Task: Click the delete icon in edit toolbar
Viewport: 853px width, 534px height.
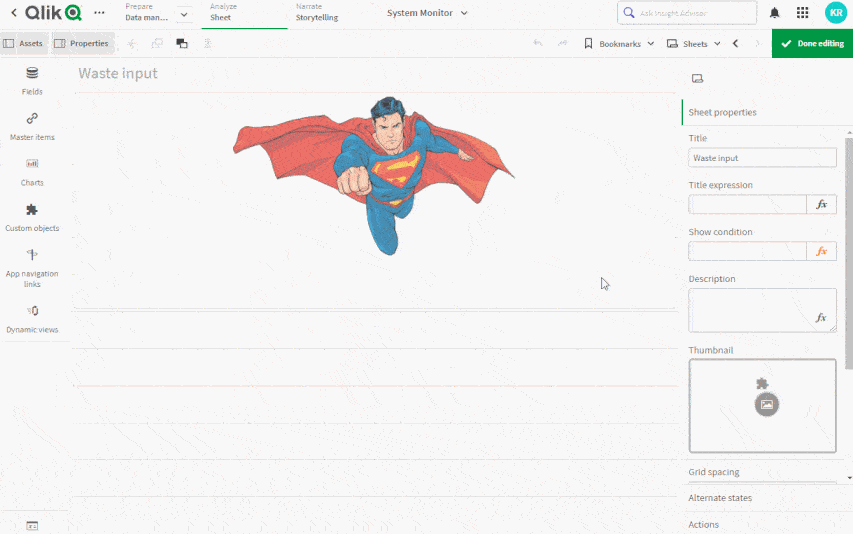Action: tap(207, 44)
